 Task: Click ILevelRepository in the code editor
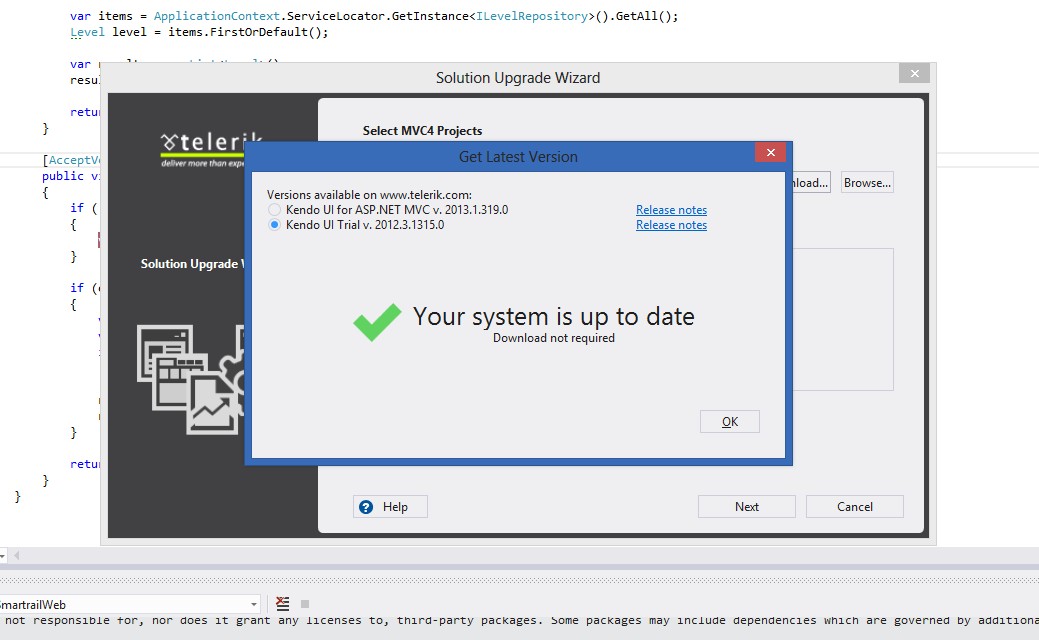coord(531,16)
